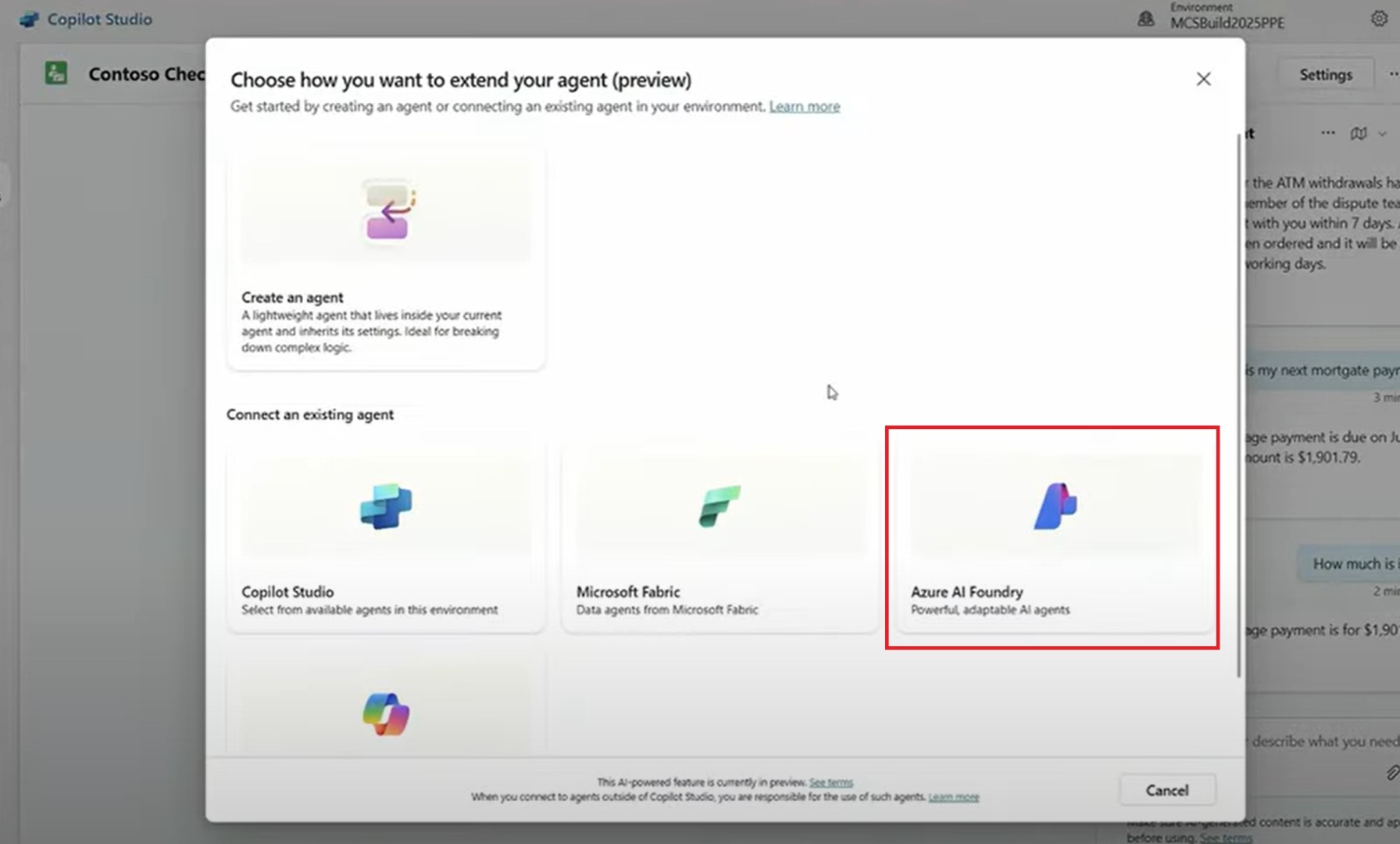Click the dialog's vertical scrollbar
Viewport: 1400px width, 844px height.
pos(1238,405)
